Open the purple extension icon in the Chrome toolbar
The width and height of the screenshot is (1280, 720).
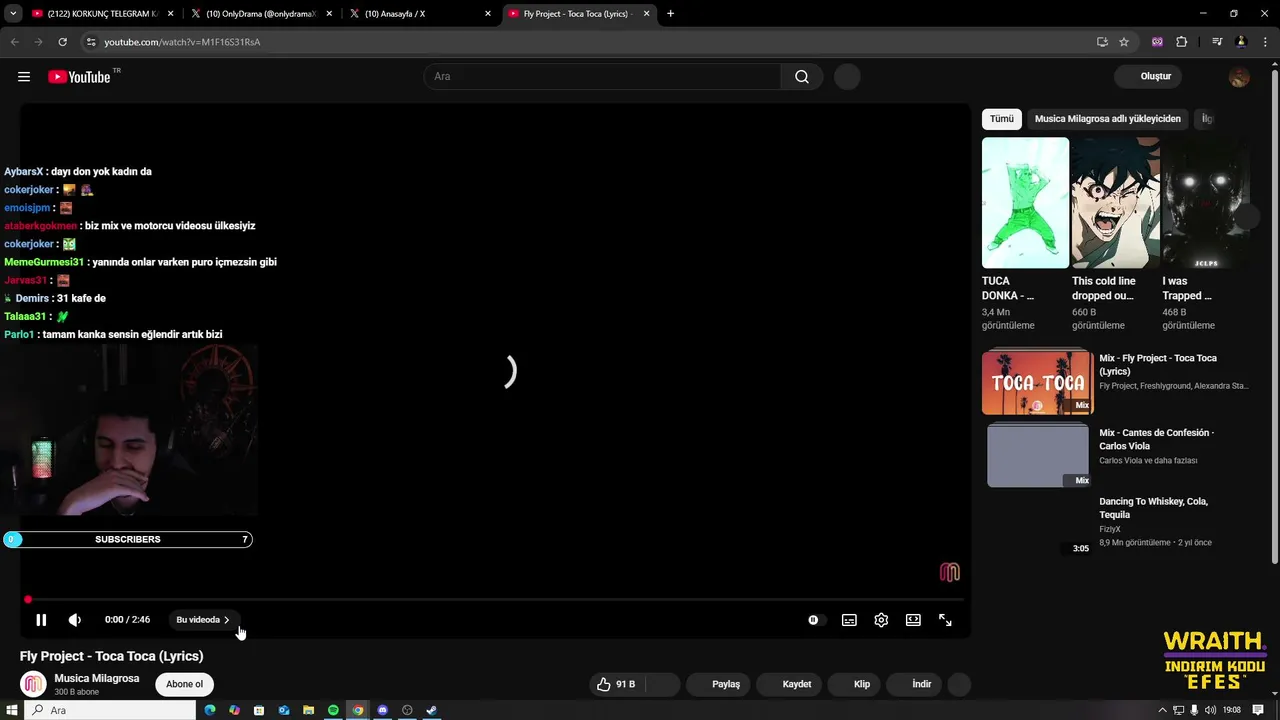pos(1158,42)
